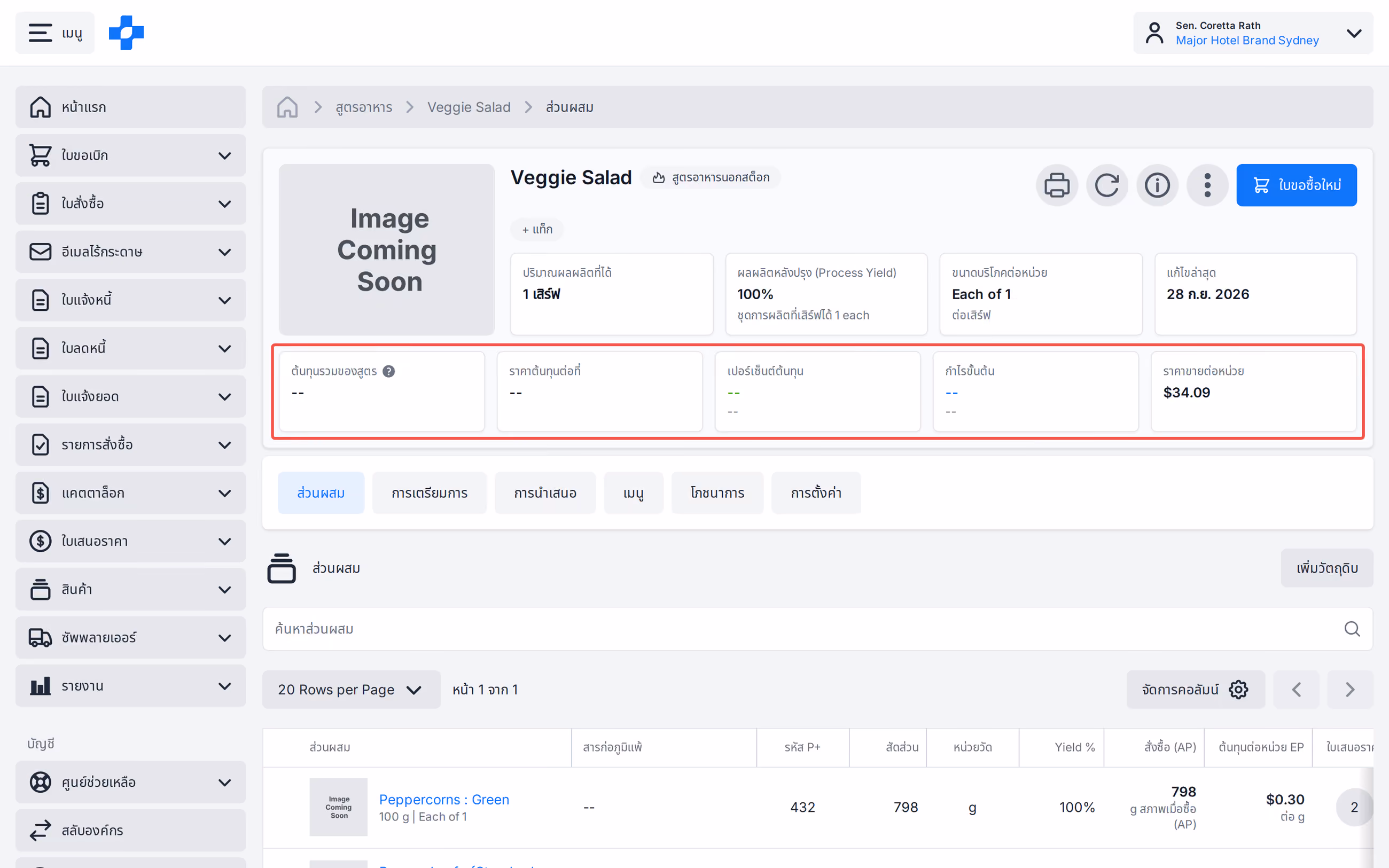Screen dimensions: 1389x868
Task: Focus the ค้นหาส่วนผสม search field
Action: click(x=818, y=629)
